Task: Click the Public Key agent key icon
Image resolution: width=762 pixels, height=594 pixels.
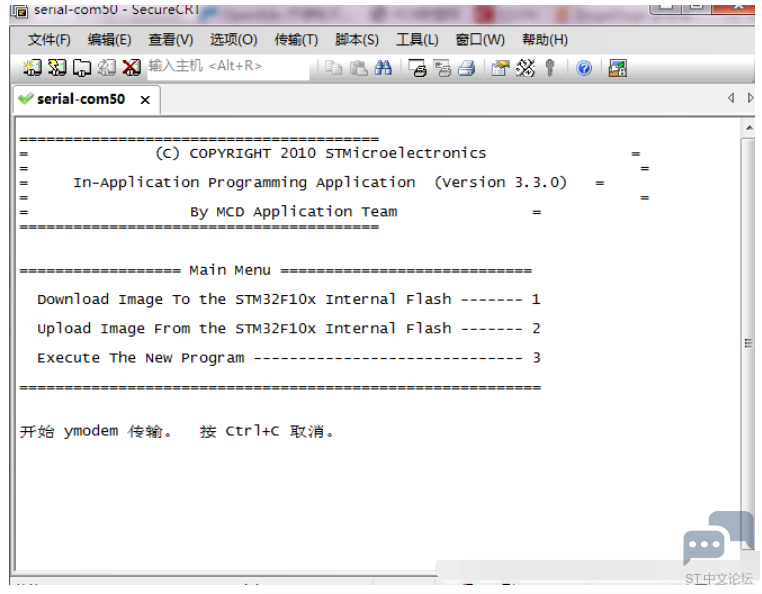Action: (550, 68)
